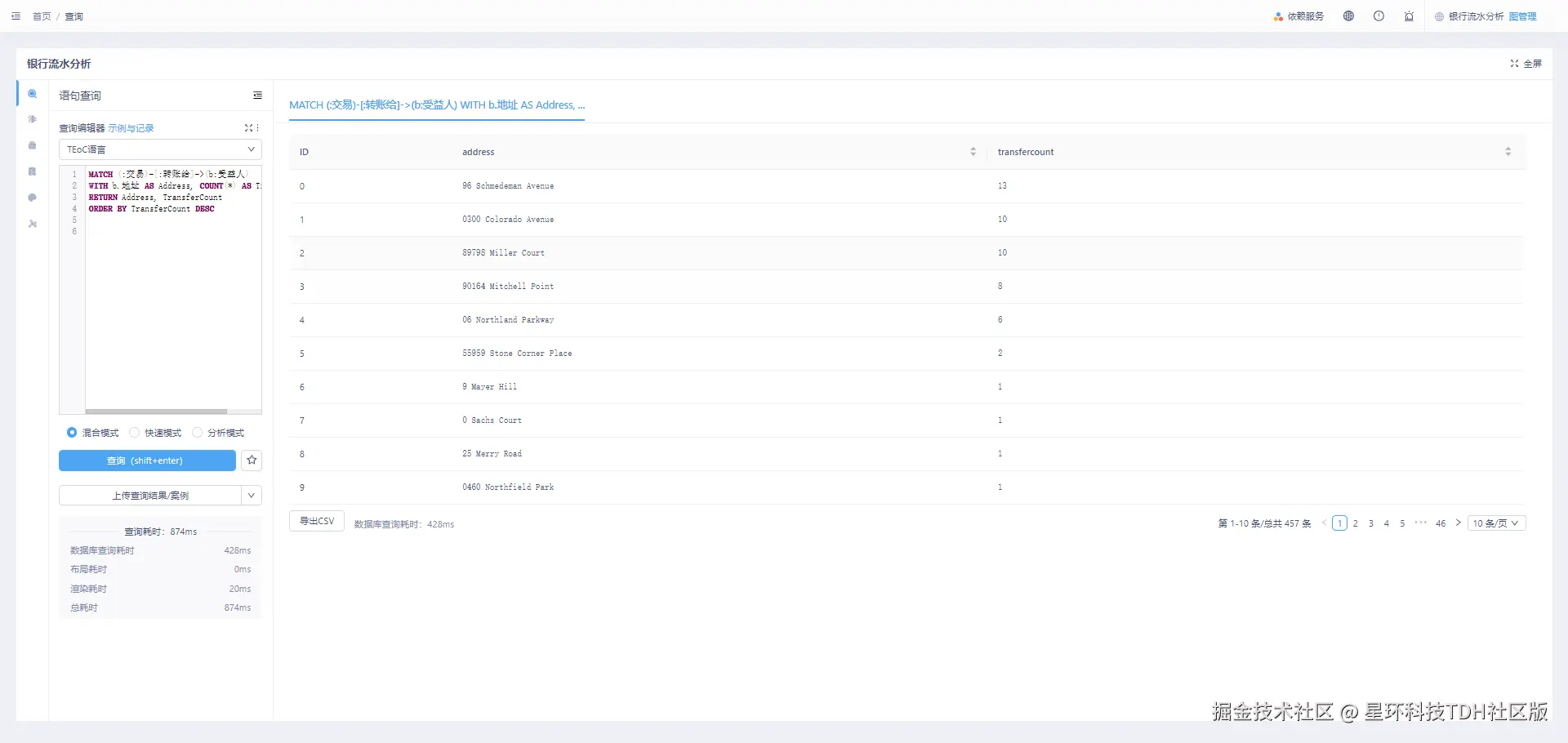Click the cell '25 Merry Road'

coord(492,454)
